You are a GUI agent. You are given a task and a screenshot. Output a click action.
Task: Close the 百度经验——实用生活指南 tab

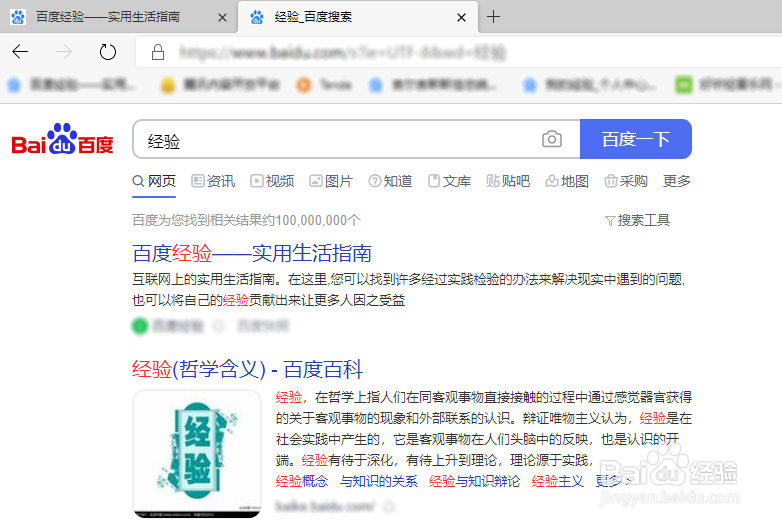pos(222,17)
